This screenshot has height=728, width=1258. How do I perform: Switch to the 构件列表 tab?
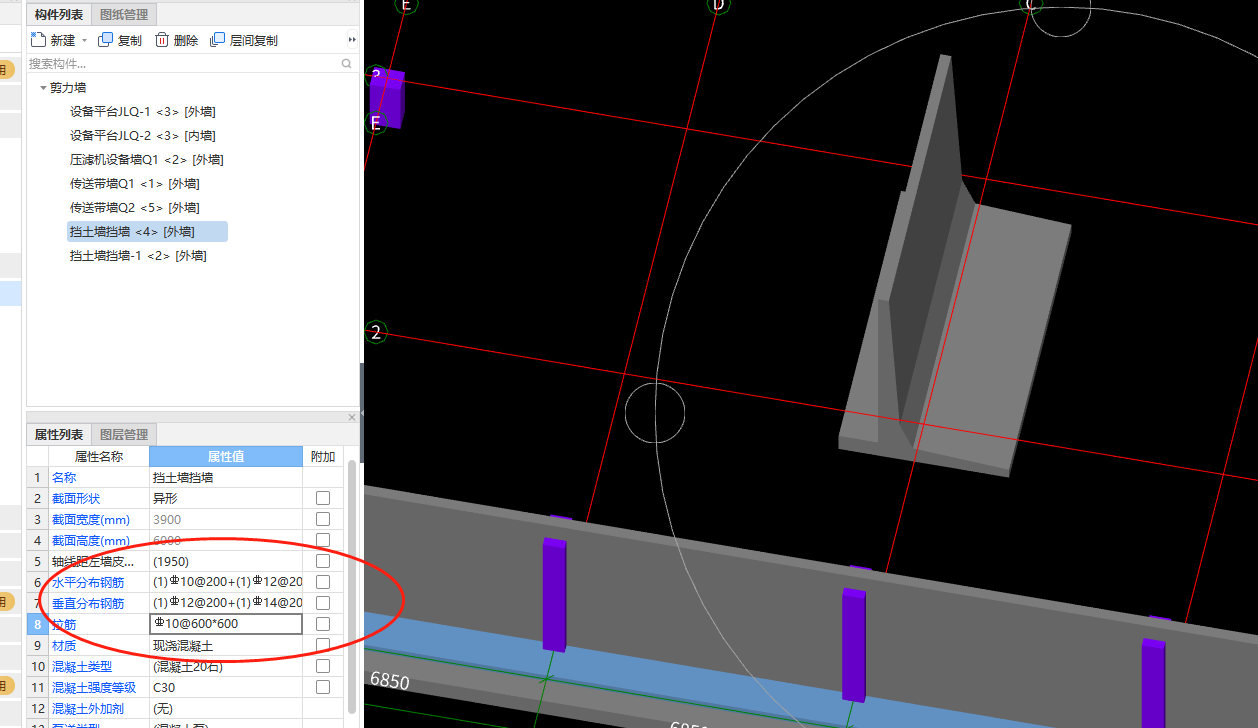click(x=59, y=14)
